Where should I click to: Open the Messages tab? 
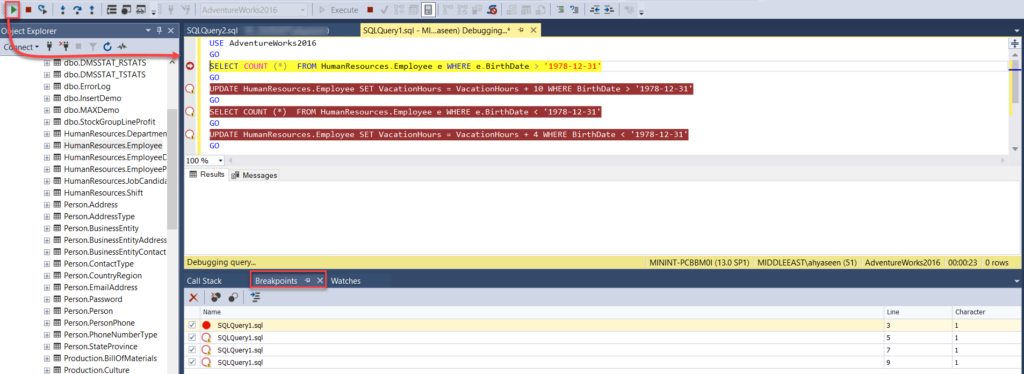[x=255, y=176]
